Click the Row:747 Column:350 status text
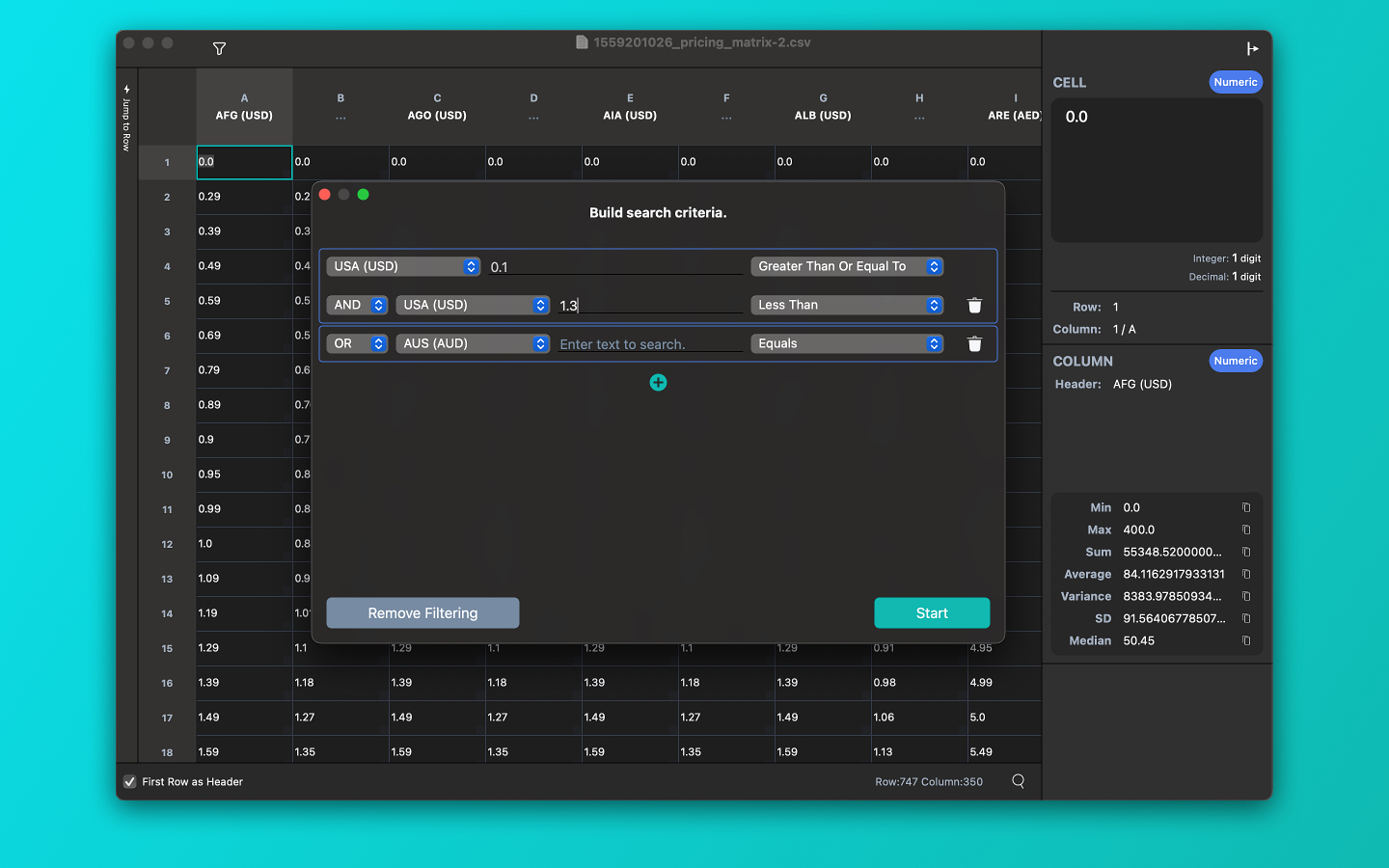The image size is (1389, 868). point(929,782)
